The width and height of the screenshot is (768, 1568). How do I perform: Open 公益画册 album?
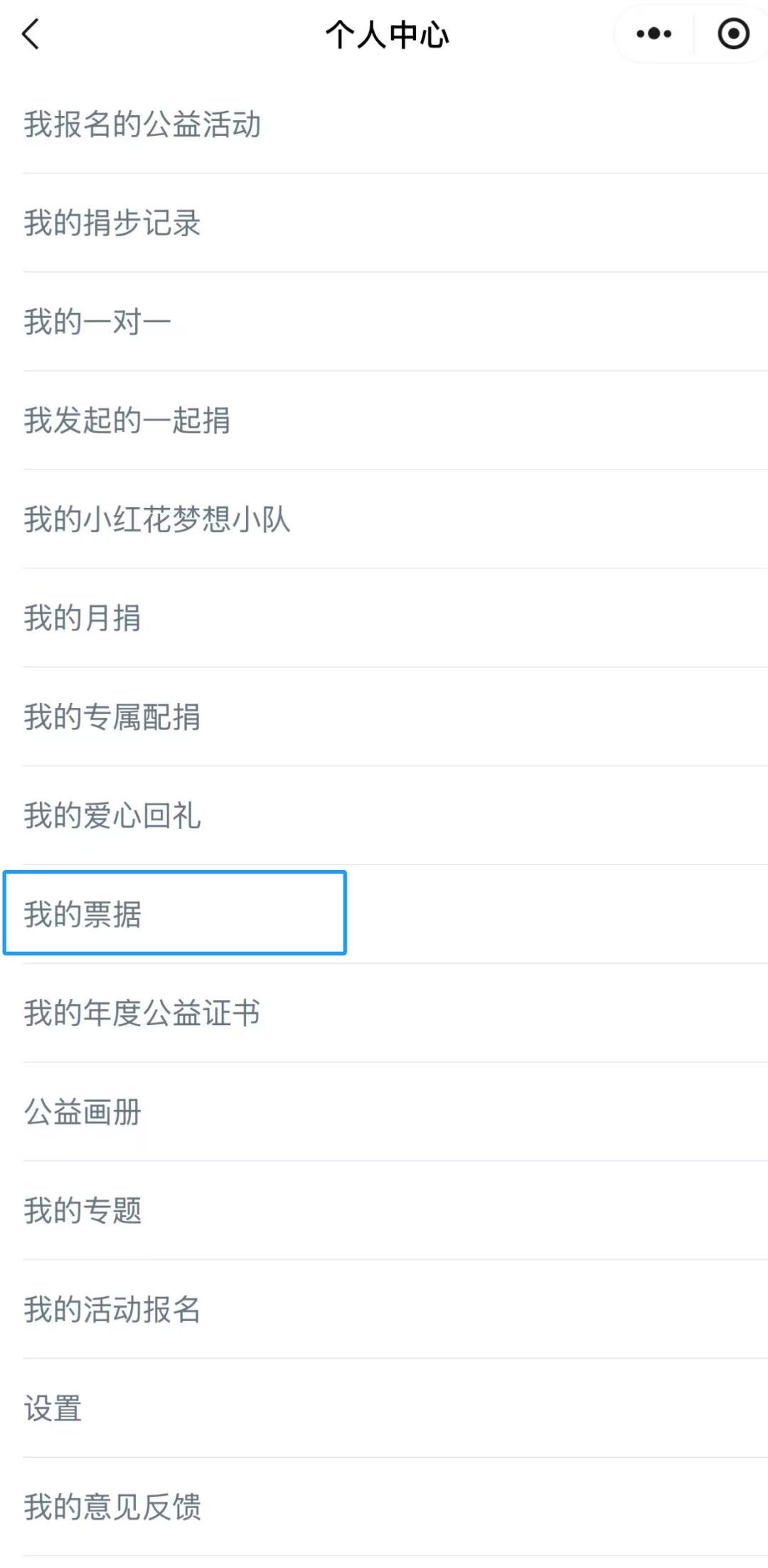[x=82, y=1112]
